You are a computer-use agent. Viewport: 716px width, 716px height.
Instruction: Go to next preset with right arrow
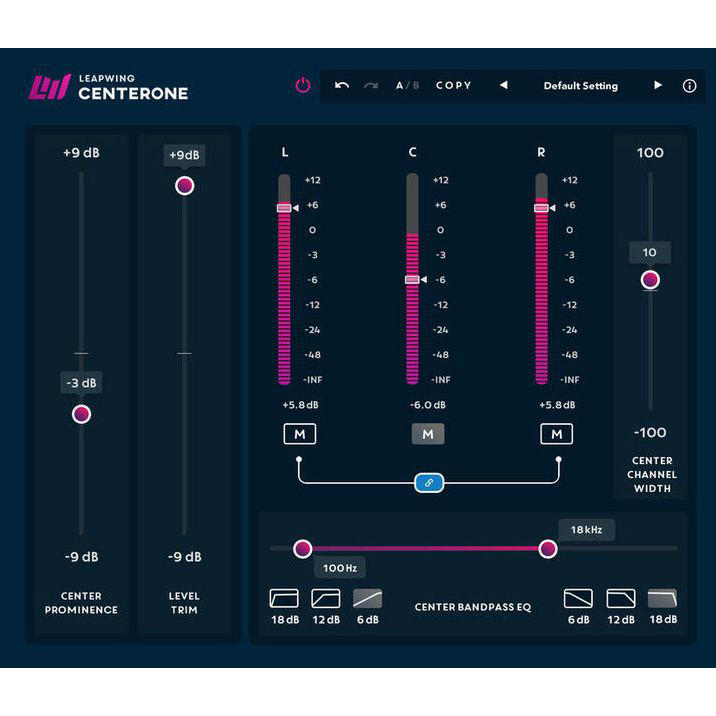tap(658, 85)
